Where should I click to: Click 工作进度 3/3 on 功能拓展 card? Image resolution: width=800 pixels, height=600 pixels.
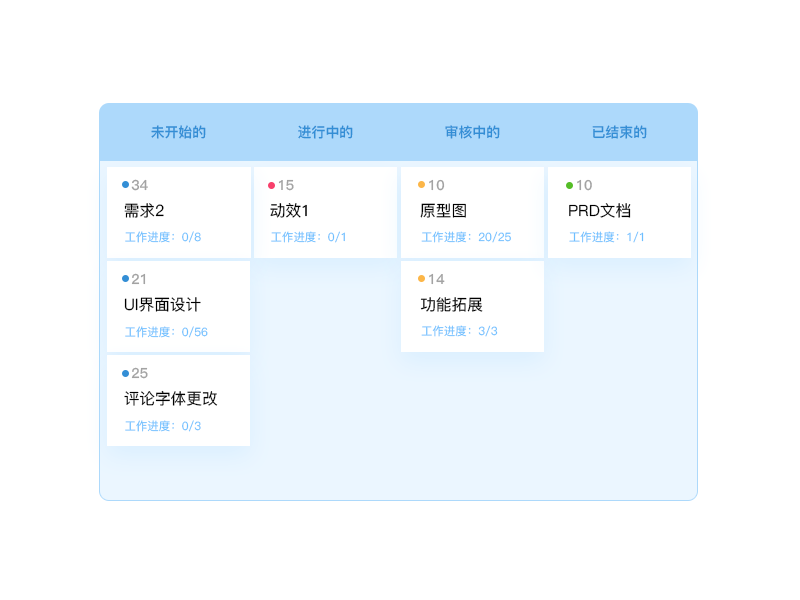pos(459,331)
